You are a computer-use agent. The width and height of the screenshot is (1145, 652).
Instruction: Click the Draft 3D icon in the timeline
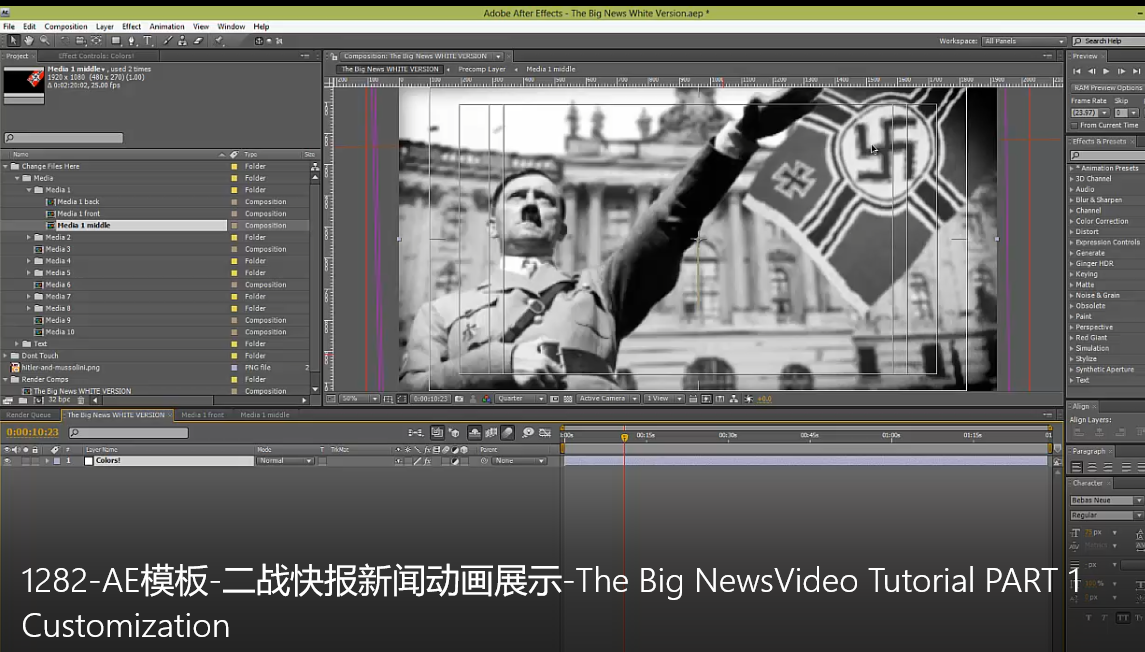pos(454,433)
